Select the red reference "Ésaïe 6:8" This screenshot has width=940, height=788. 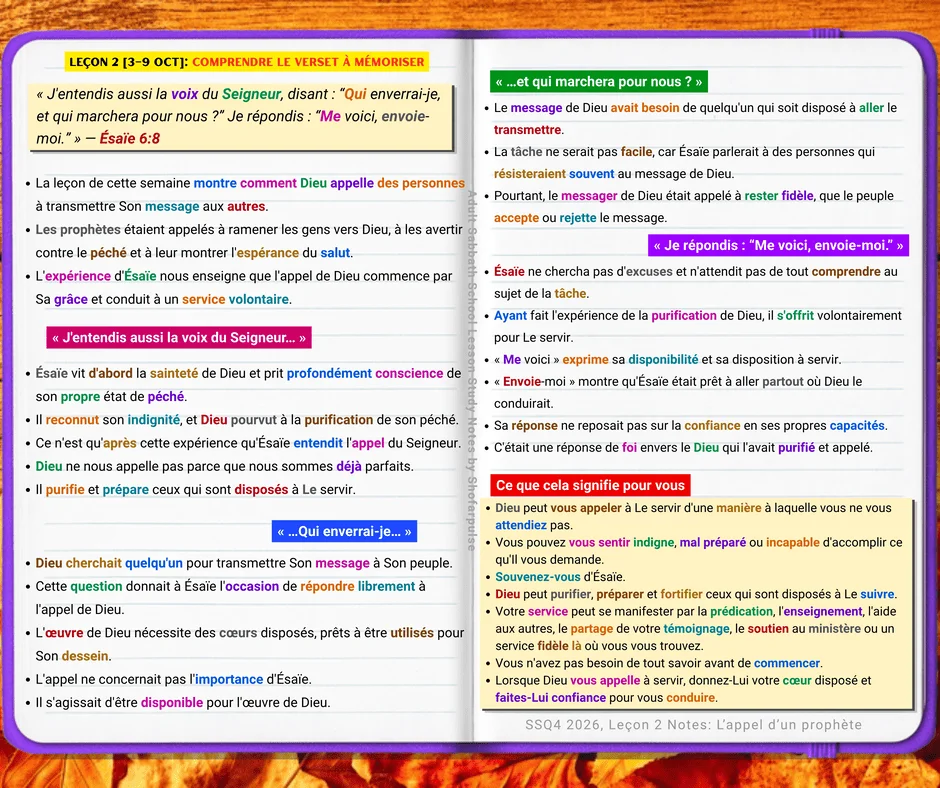[129, 139]
